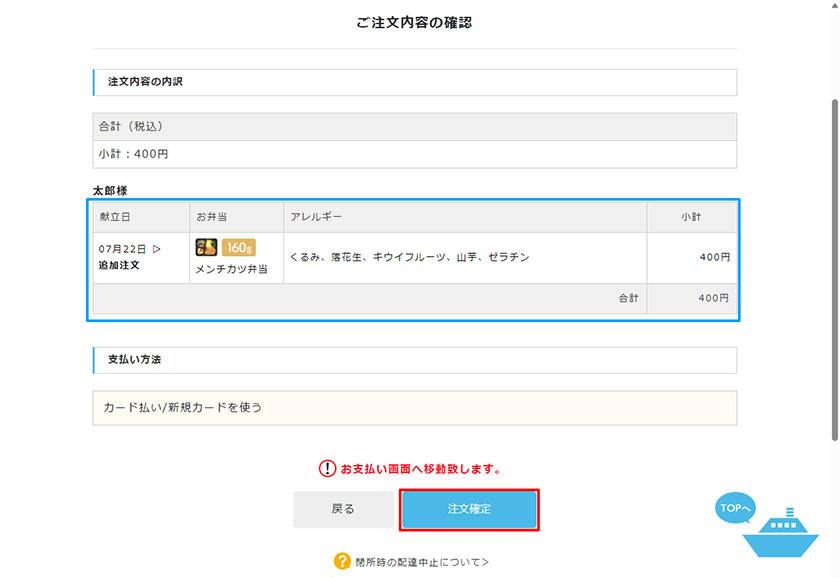
Task: Click the triangle arrow next to 07月22日
Action: [x=156, y=249]
